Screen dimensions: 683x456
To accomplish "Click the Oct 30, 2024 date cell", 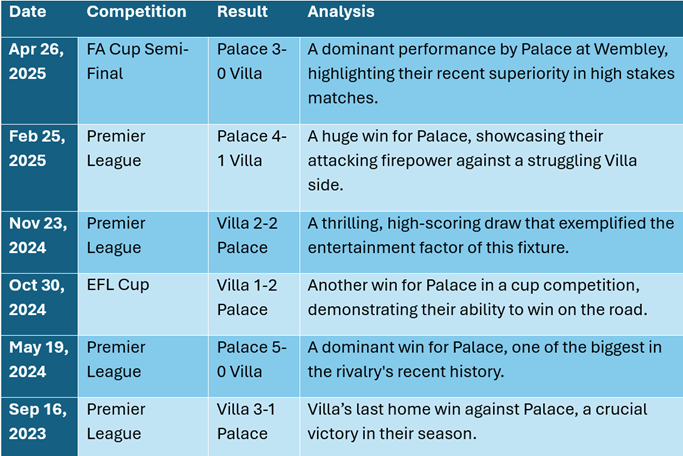I will click(x=39, y=304).
